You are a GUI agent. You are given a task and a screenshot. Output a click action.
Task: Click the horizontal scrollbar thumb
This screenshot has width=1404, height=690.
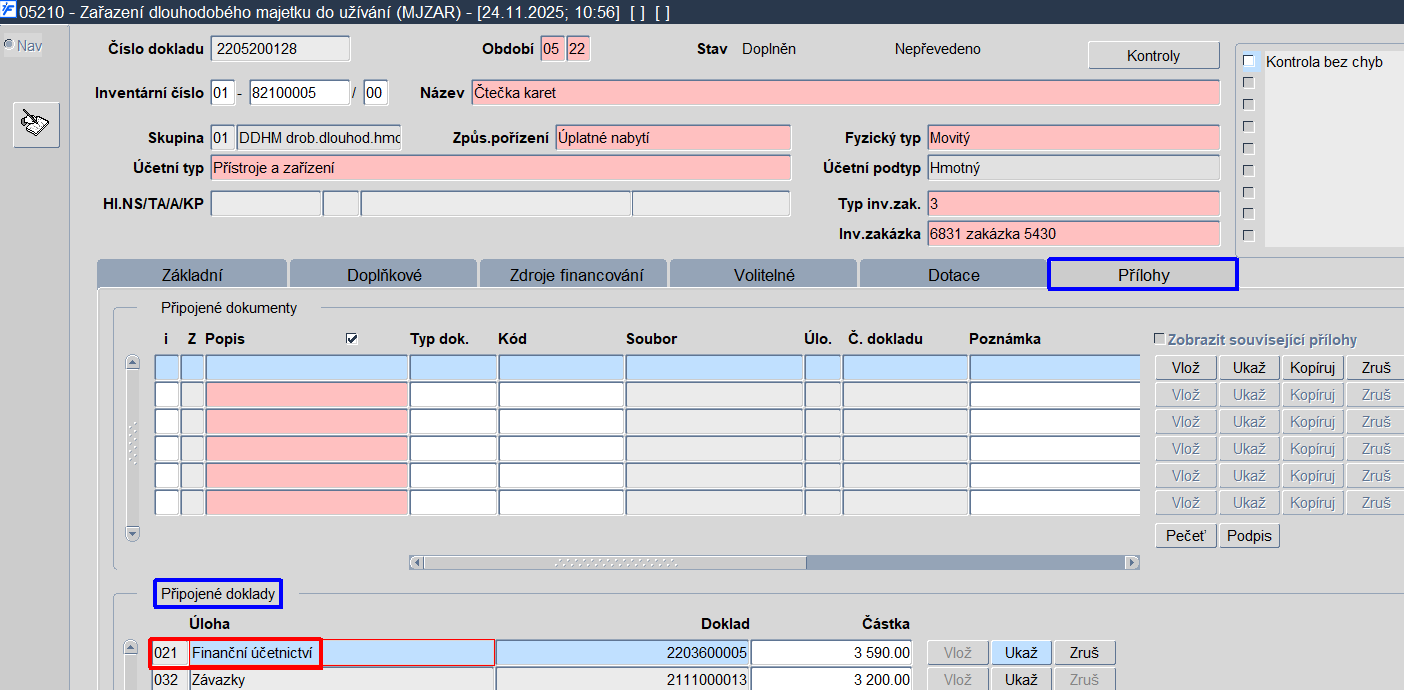pyautogui.click(x=615, y=563)
